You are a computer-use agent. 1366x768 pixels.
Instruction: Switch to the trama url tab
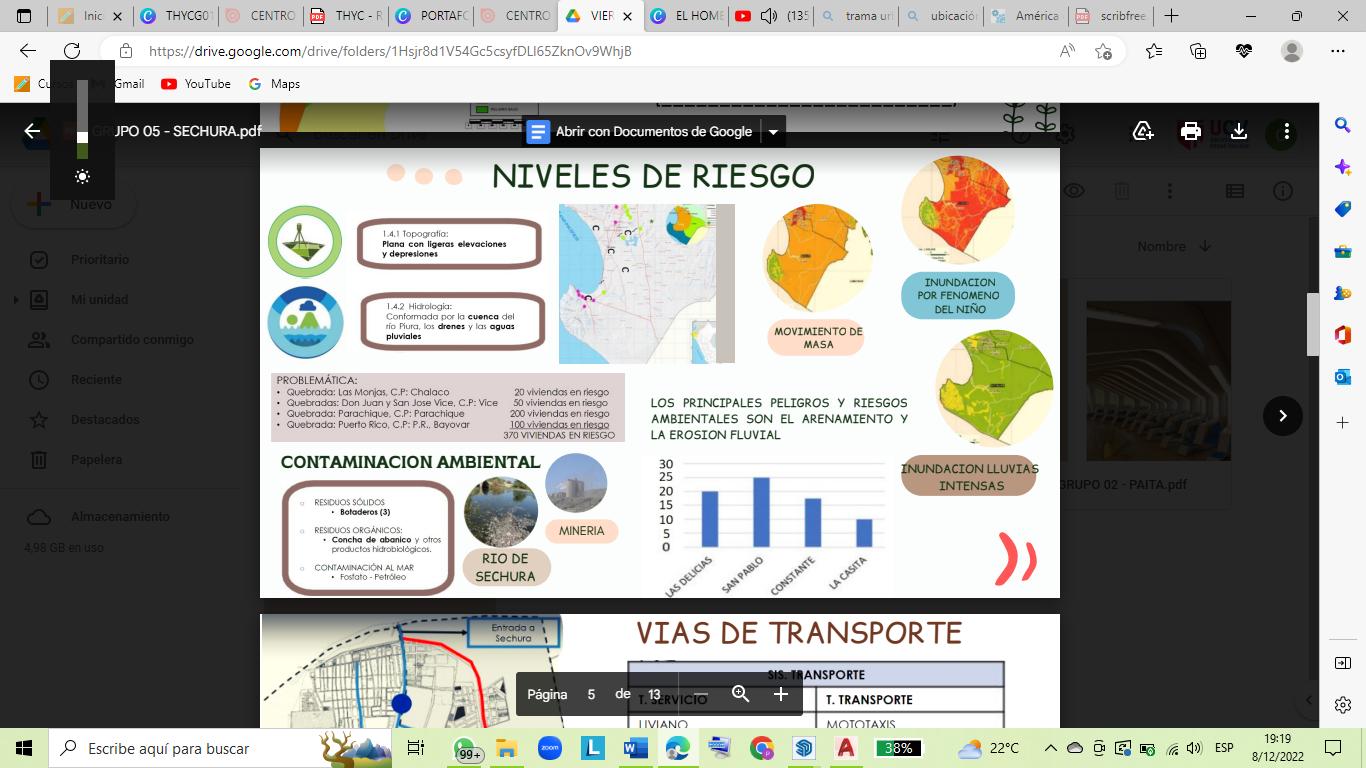point(855,16)
